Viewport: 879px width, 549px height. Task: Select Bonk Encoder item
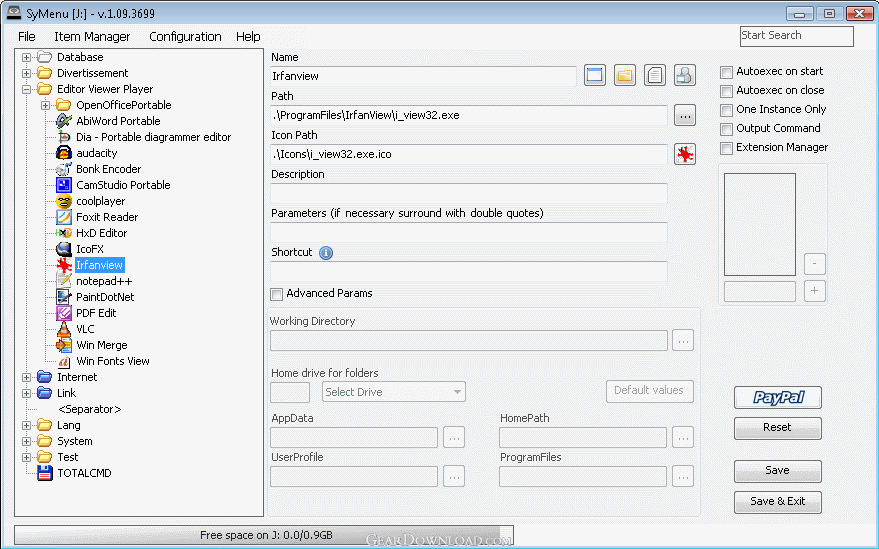pyautogui.click(x=108, y=169)
